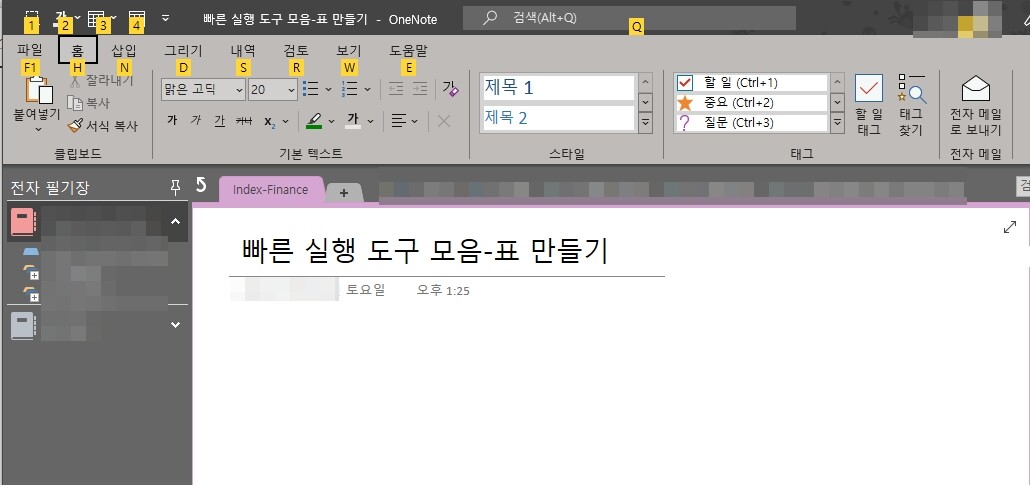Apply the font color (가) swatch

coord(353,121)
